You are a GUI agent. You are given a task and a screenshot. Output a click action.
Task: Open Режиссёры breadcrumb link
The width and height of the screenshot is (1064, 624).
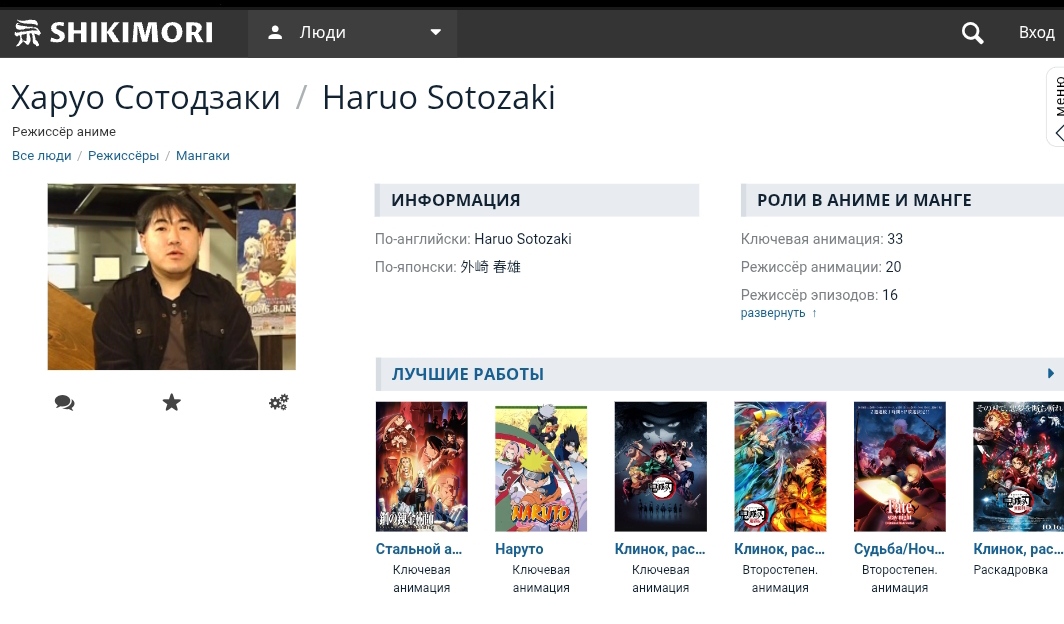point(124,155)
